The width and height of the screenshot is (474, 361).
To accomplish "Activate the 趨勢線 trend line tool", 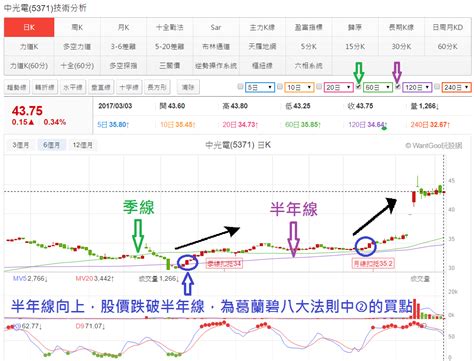I will 17,87.
